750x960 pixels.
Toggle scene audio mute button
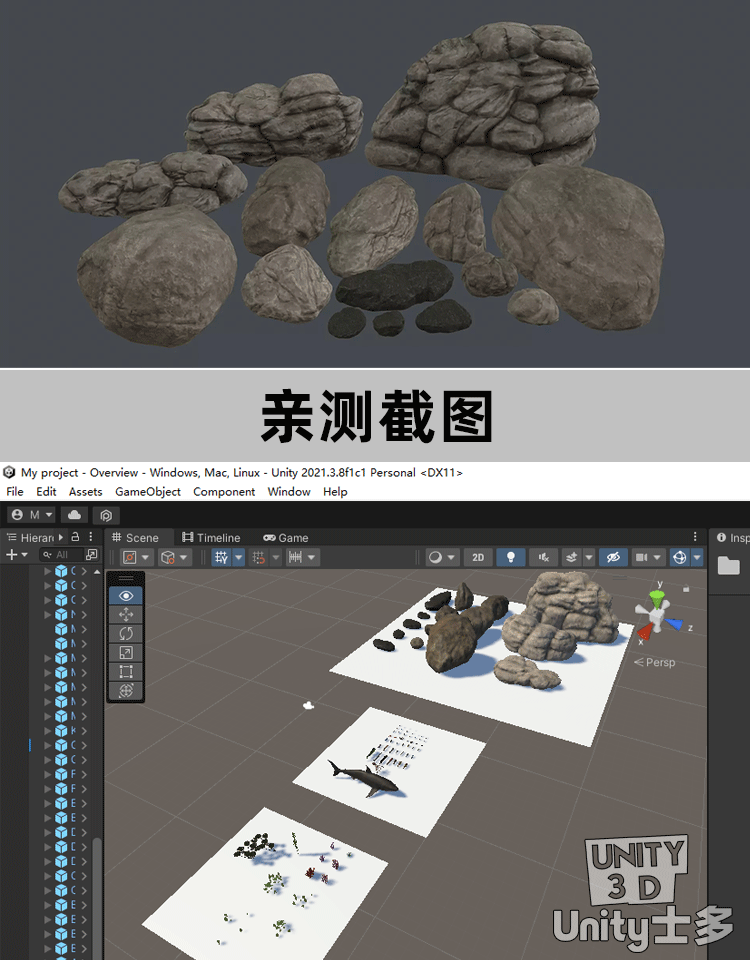[544, 557]
